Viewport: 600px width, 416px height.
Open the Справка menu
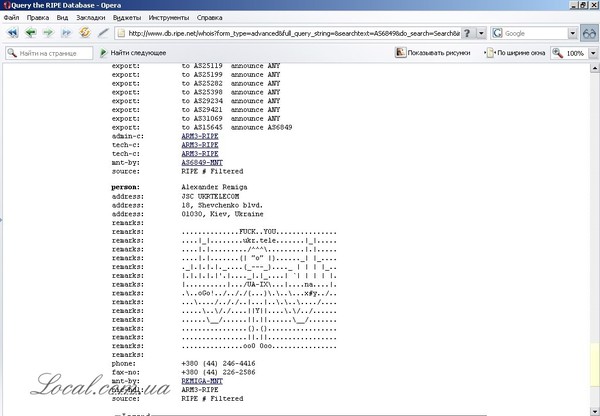click(x=209, y=18)
